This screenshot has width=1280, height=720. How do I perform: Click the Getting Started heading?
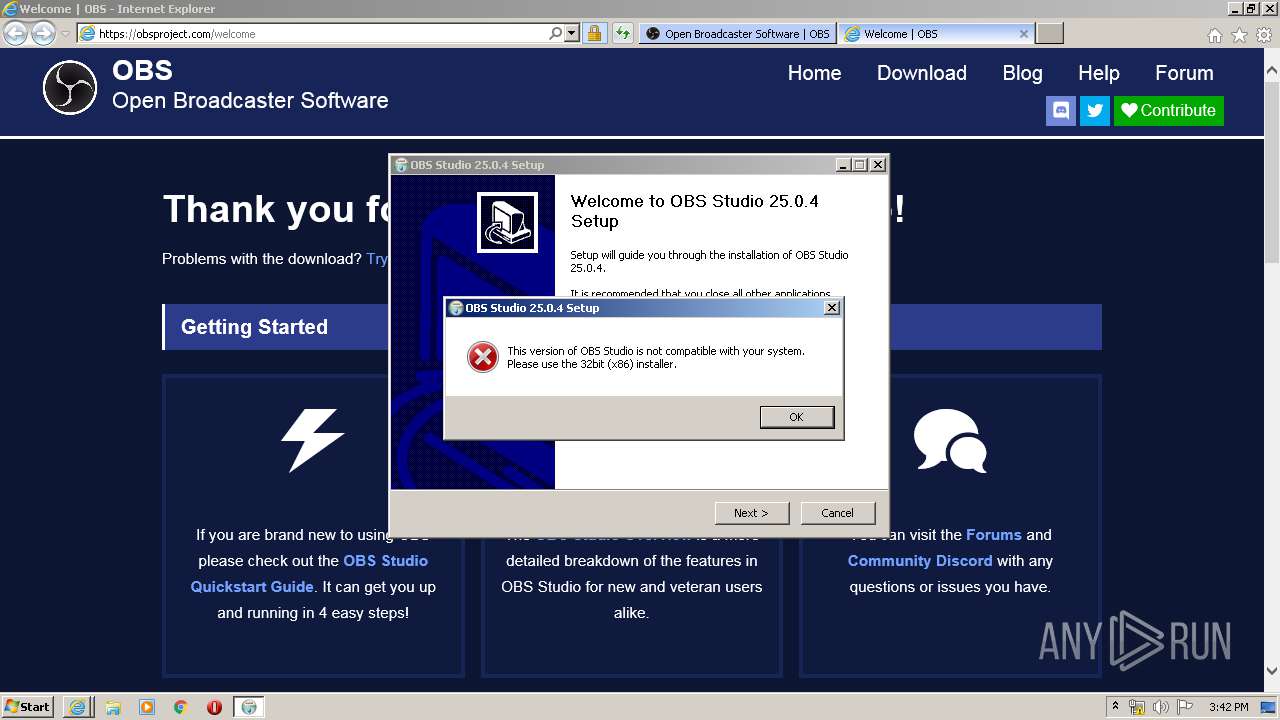pyautogui.click(x=254, y=327)
